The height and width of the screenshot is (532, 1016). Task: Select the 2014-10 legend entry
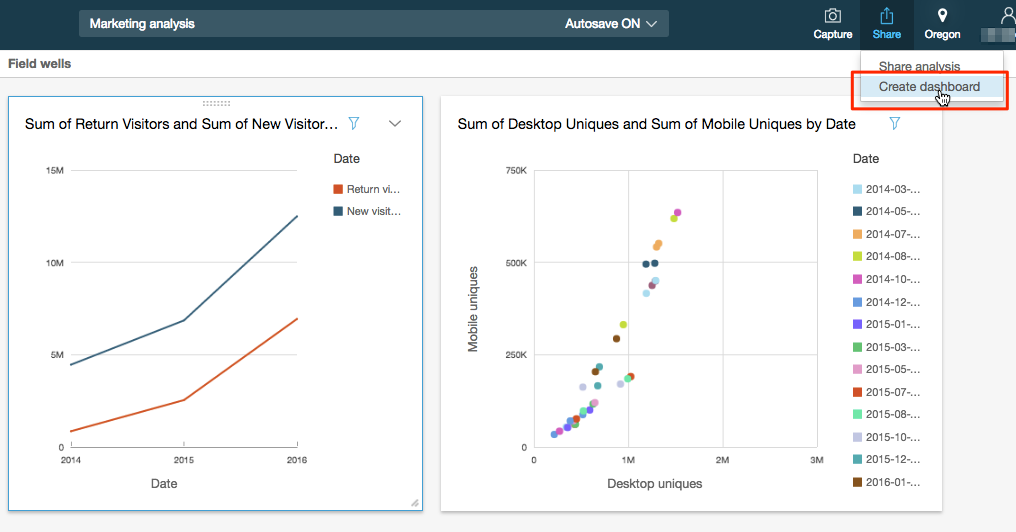point(886,279)
